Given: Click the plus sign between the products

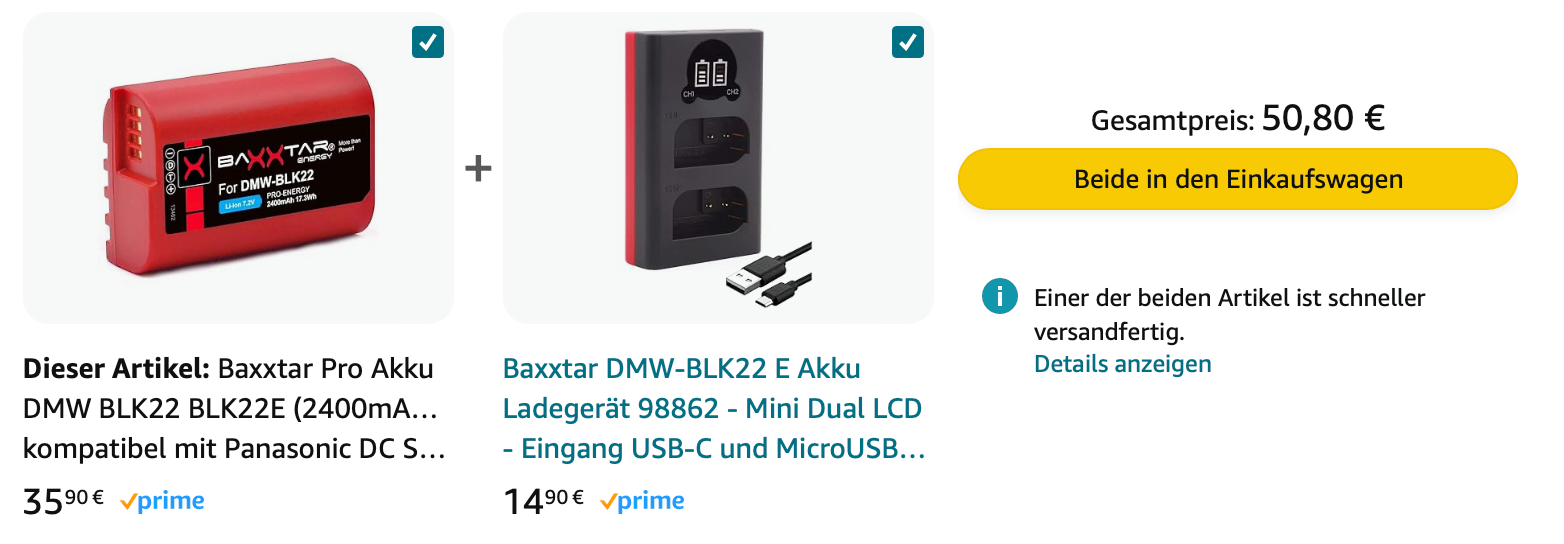Looking at the screenshot, I should [478, 169].
